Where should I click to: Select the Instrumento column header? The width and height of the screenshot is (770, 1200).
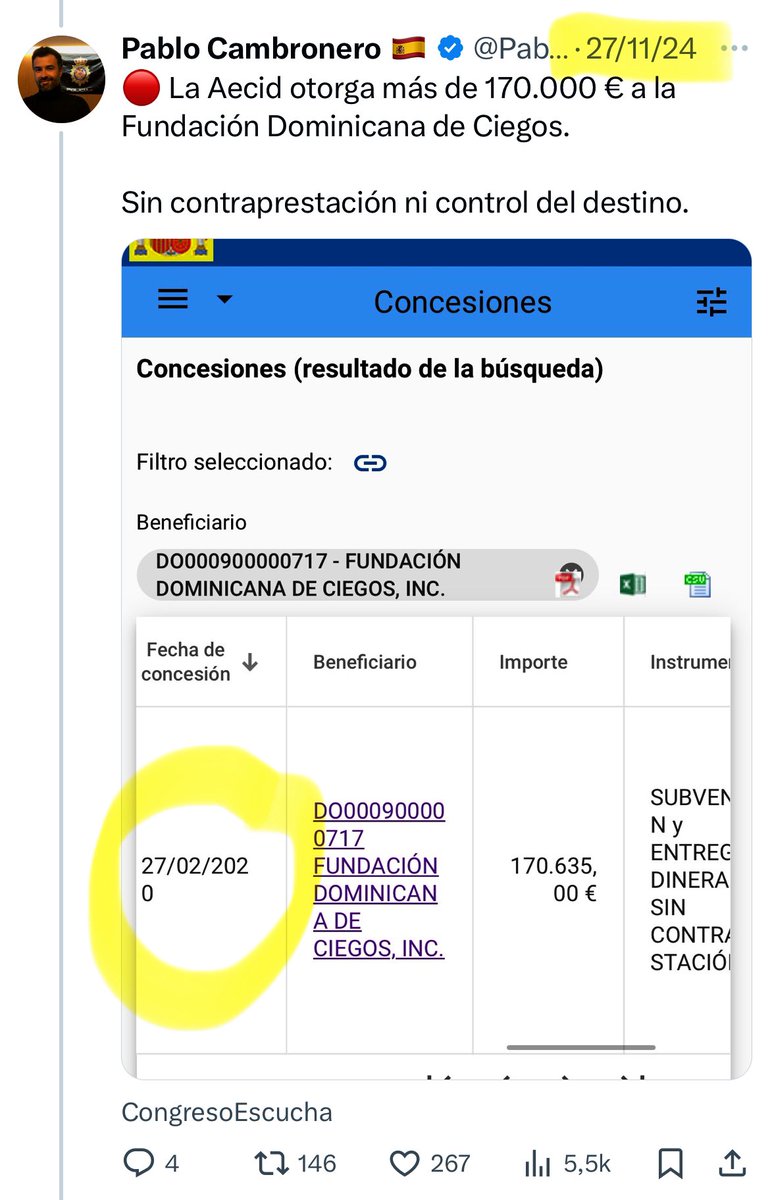(690, 662)
